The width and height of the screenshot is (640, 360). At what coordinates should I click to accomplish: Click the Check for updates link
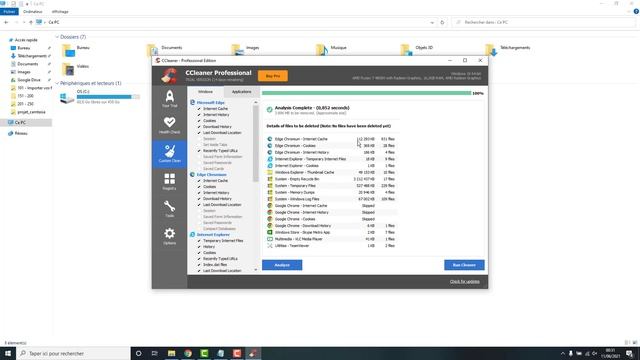(x=464, y=282)
